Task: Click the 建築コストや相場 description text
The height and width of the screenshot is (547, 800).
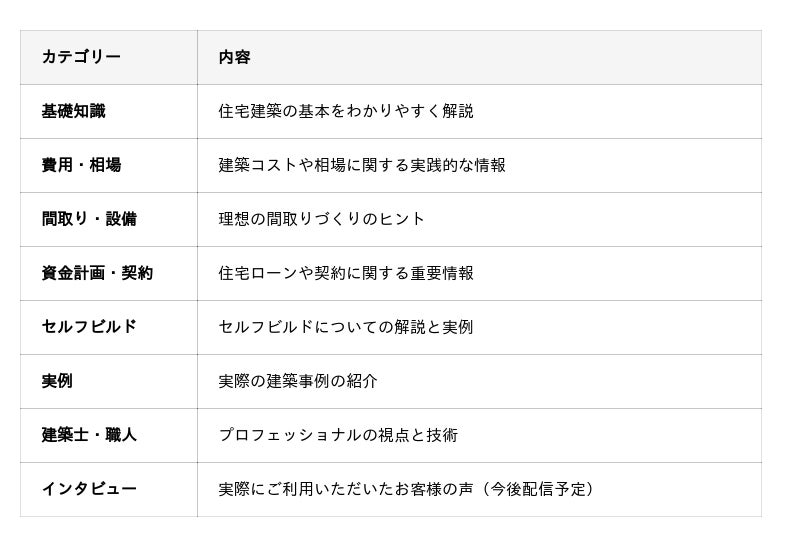Action: (x=282, y=165)
